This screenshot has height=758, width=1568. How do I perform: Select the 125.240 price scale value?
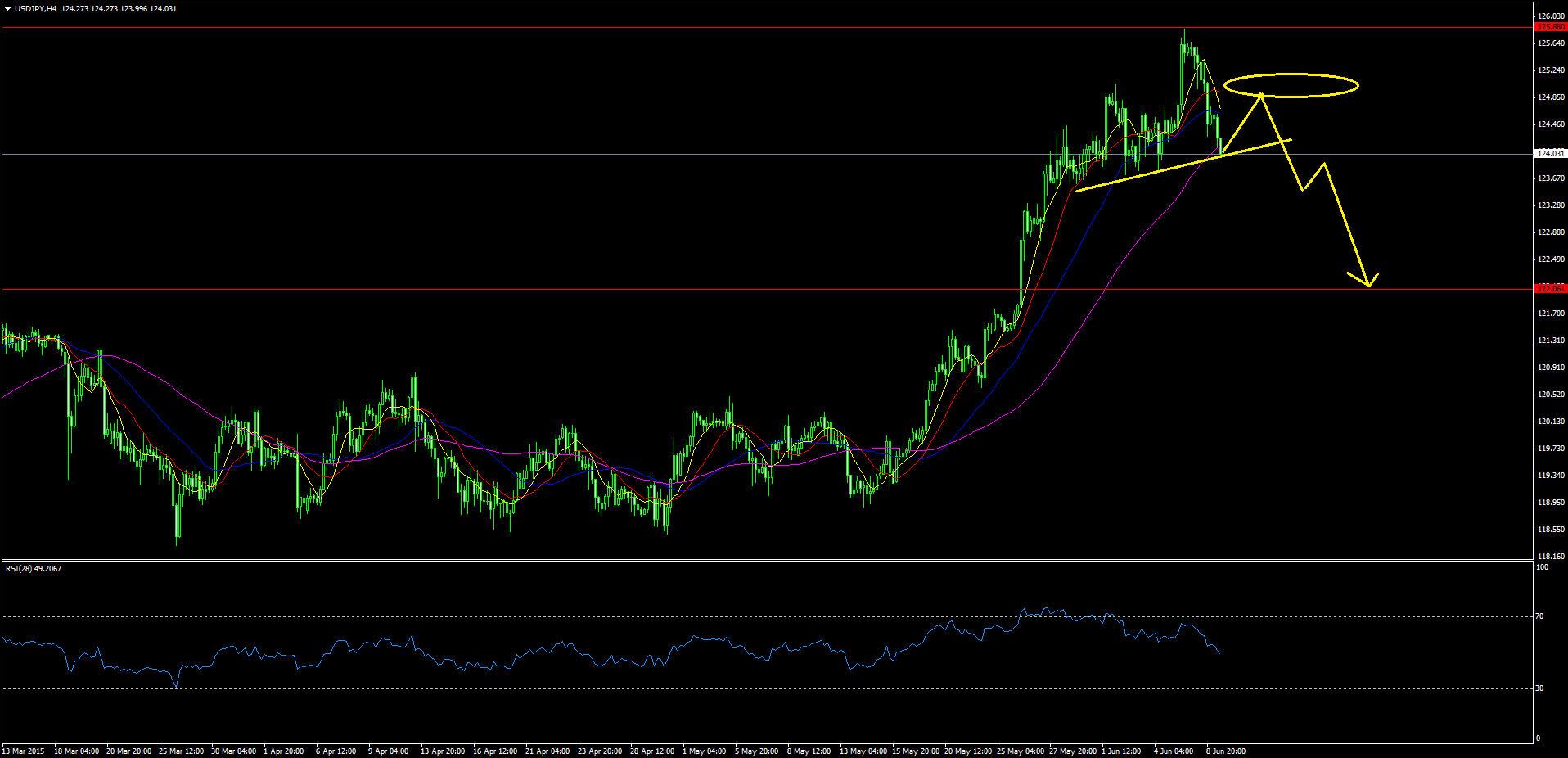(x=1552, y=70)
